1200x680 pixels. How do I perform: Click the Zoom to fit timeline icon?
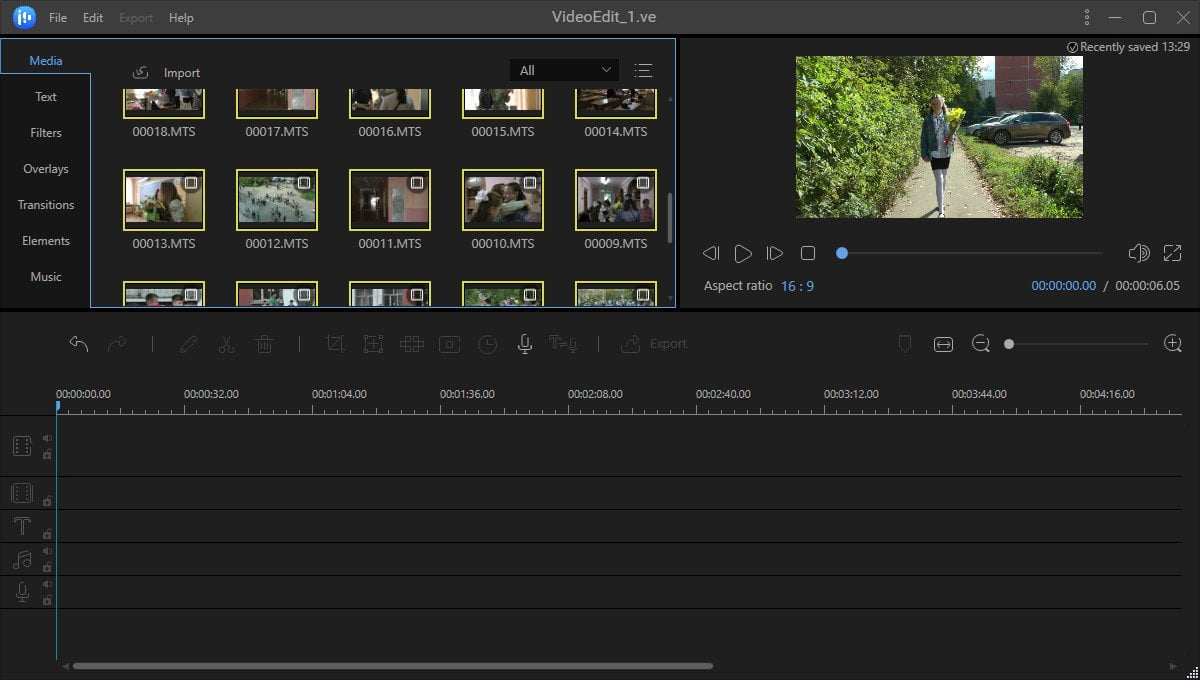(x=943, y=344)
